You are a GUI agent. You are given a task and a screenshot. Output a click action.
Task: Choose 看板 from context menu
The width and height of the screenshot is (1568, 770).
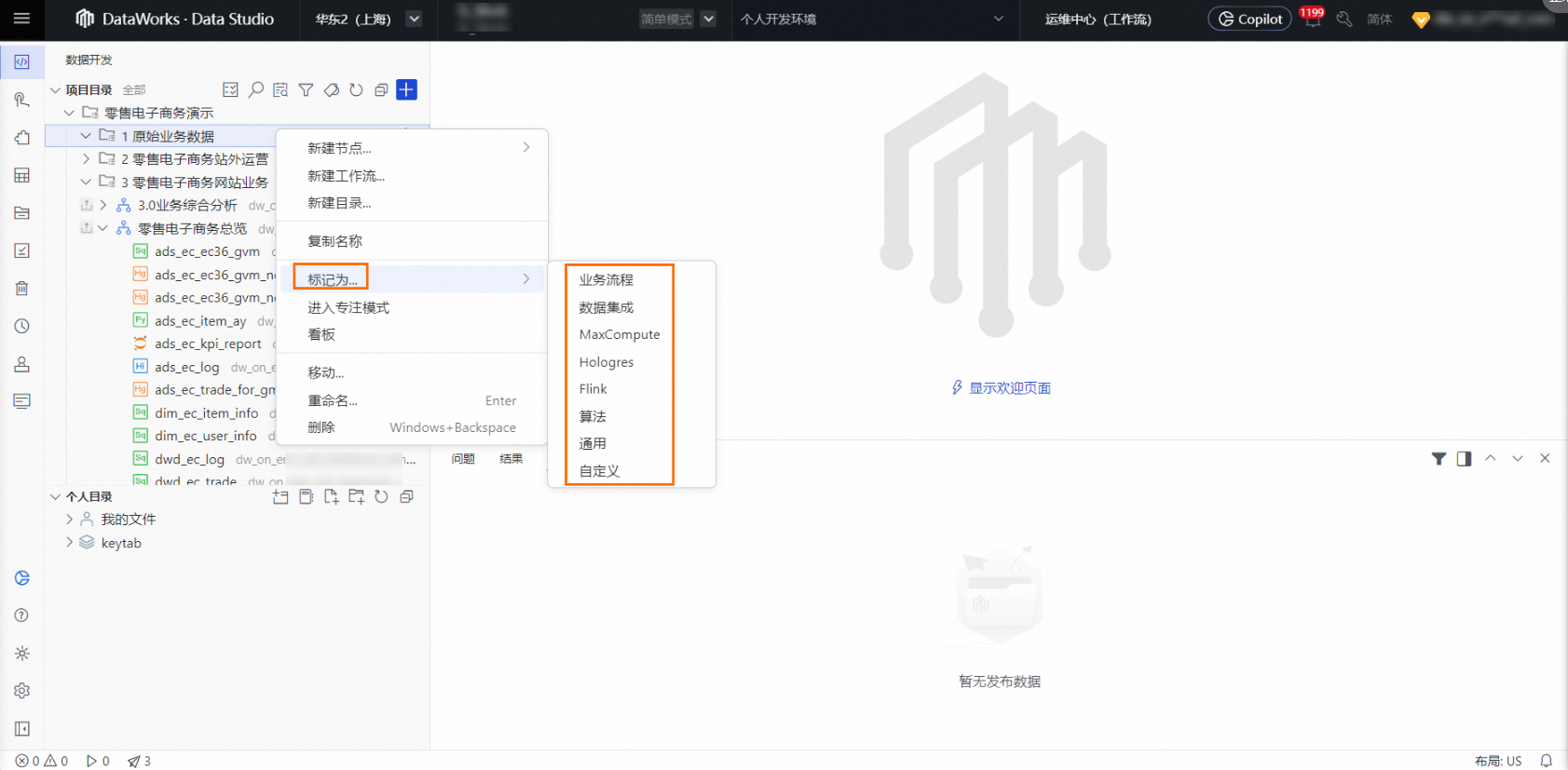[x=412, y=334]
